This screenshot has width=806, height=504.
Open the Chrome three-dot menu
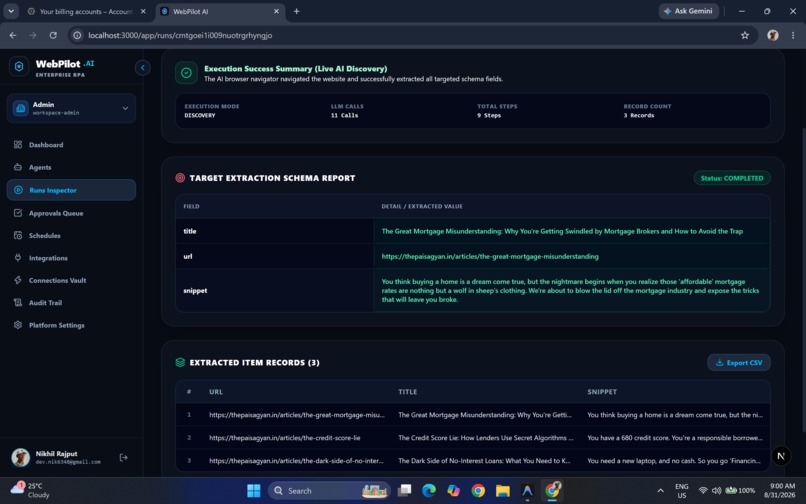click(793, 35)
